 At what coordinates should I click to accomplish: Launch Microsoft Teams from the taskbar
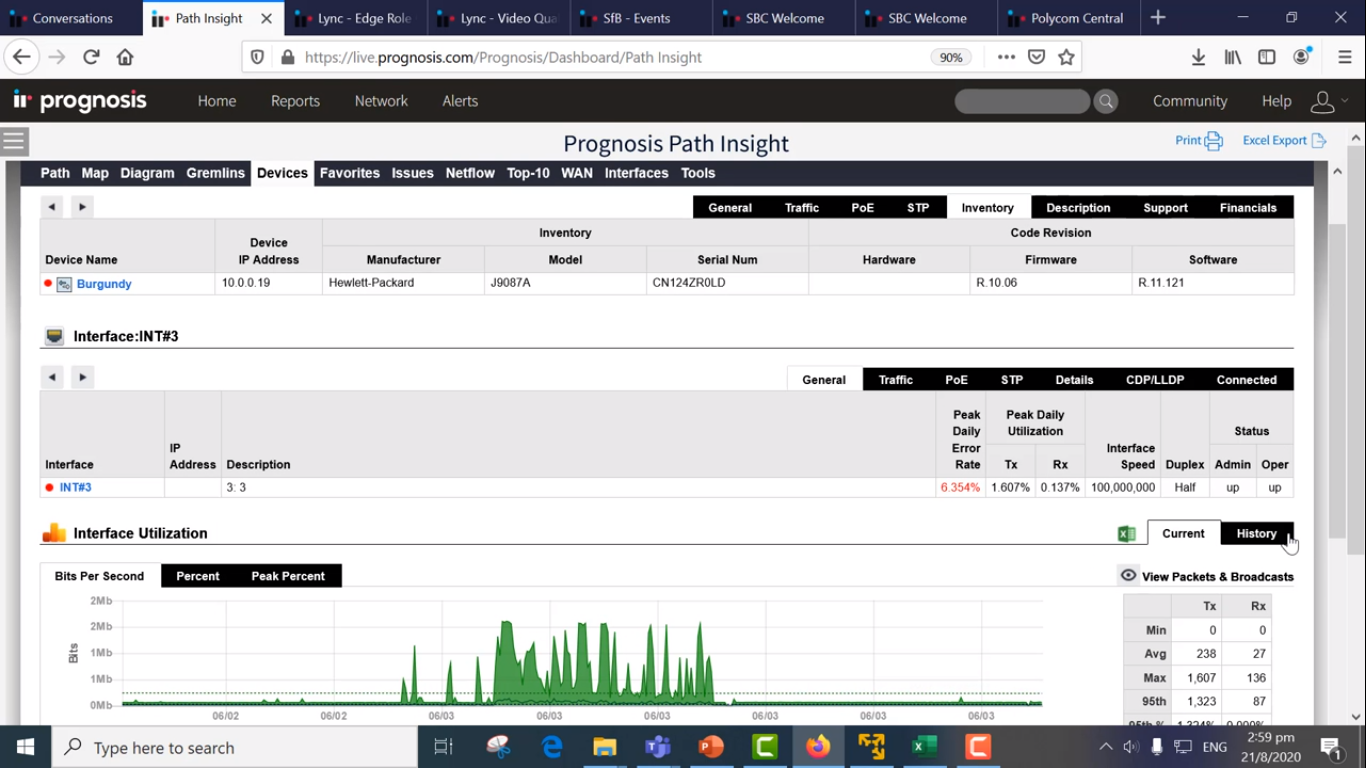tap(657, 747)
